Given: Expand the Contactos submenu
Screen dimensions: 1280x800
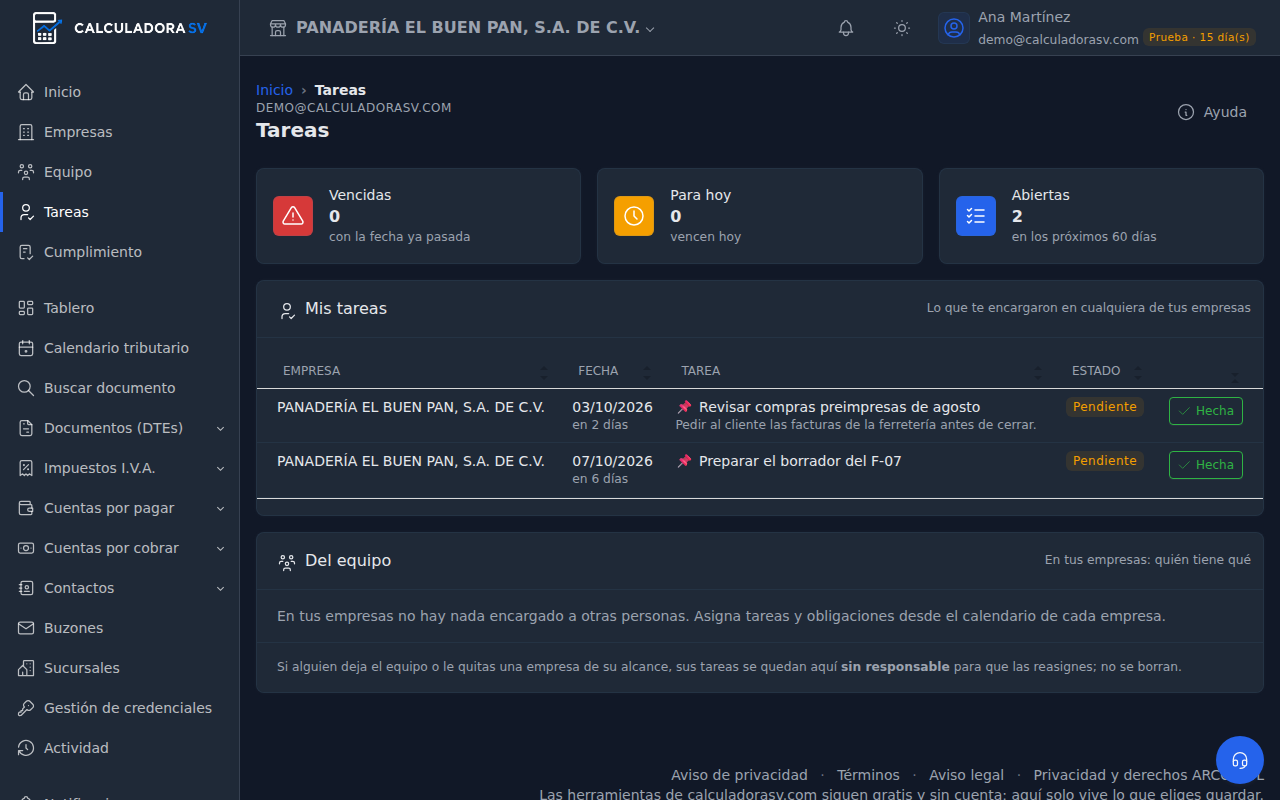Looking at the screenshot, I should click(x=220, y=588).
